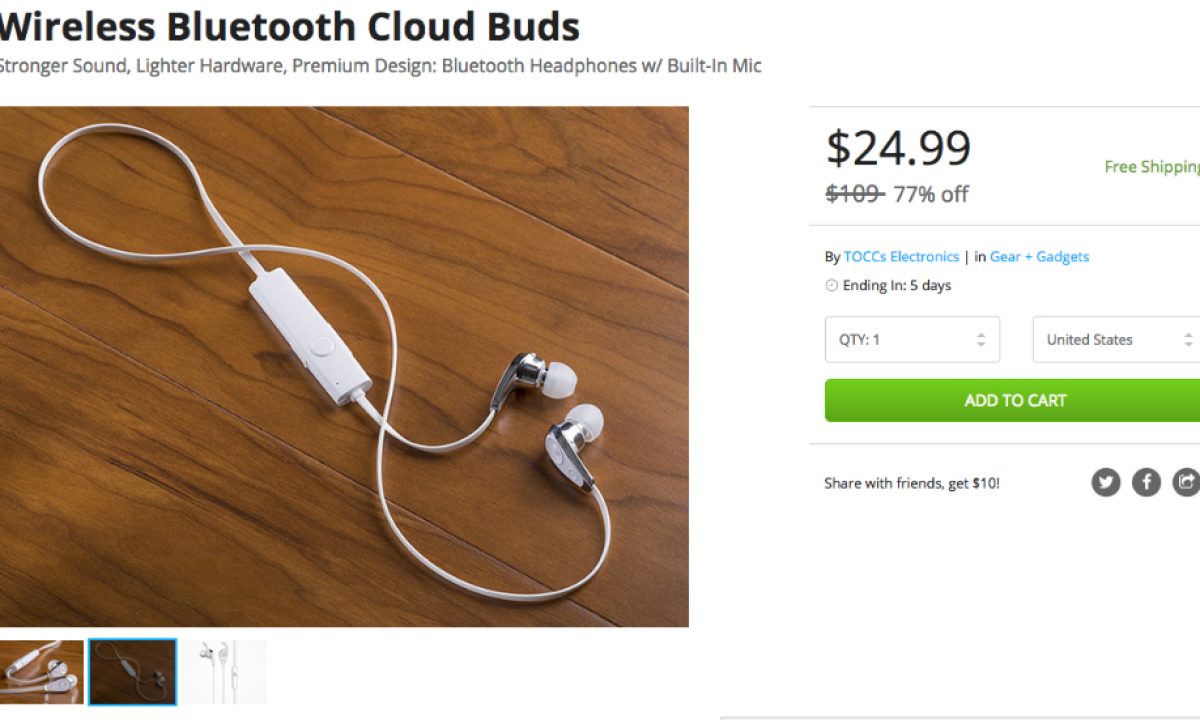Click the Free Shipping label
Image resolution: width=1200 pixels, height=720 pixels.
tap(1151, 167)
